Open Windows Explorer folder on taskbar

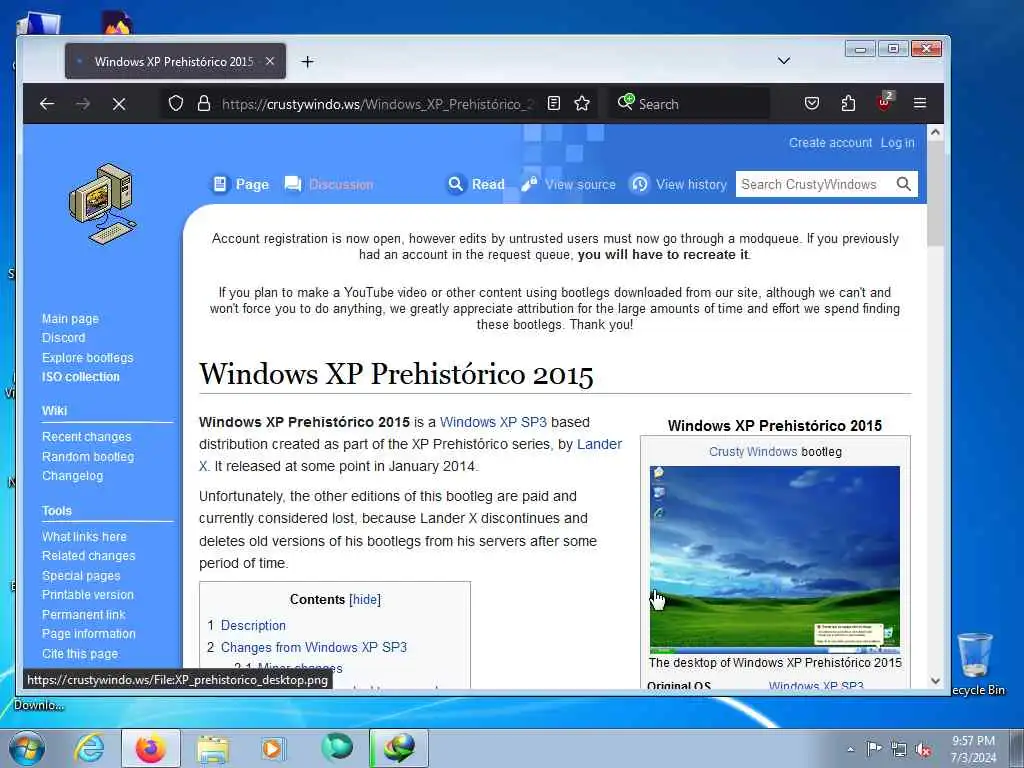213,748
